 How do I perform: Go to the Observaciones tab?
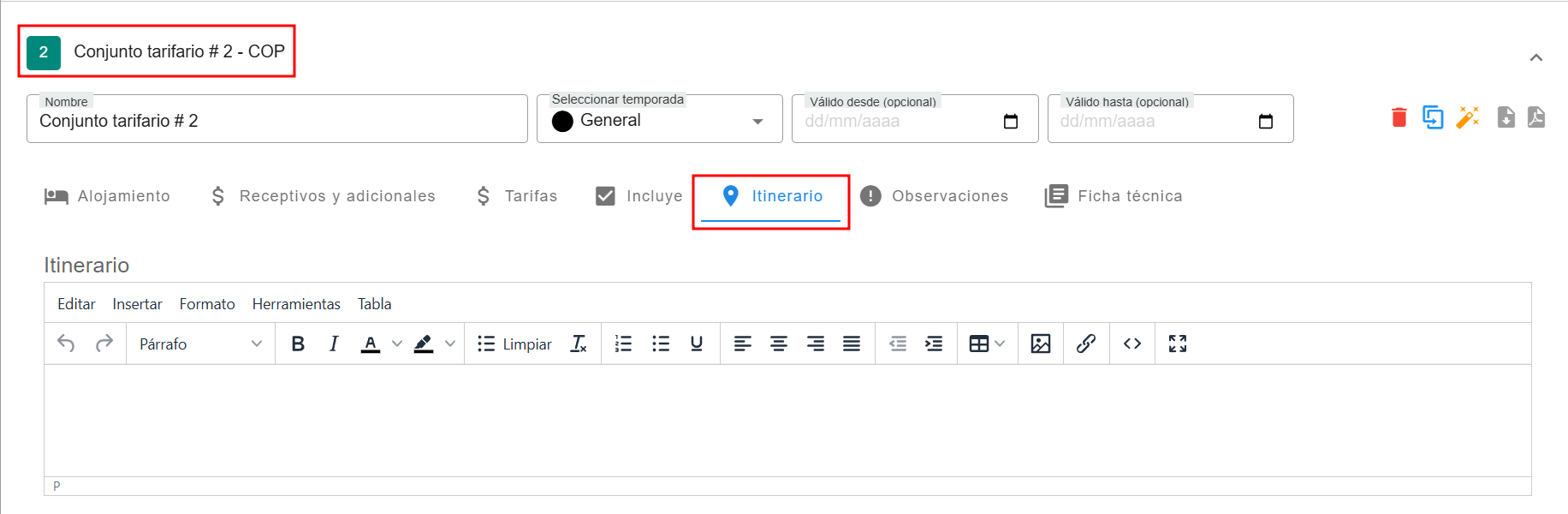tap(934, 196)
